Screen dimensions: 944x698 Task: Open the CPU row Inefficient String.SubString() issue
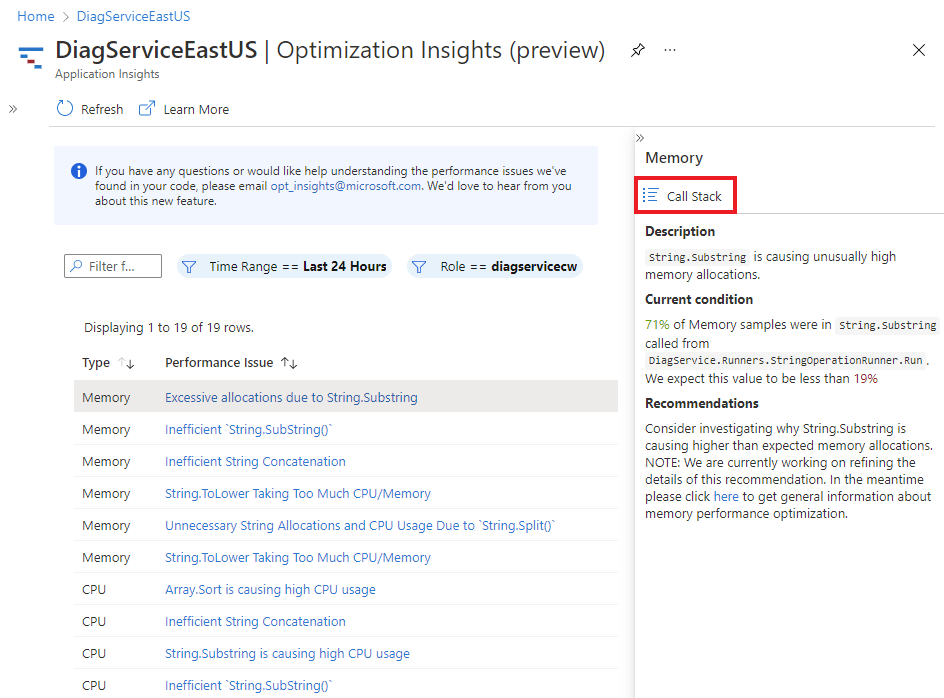[x=248, y=685]
